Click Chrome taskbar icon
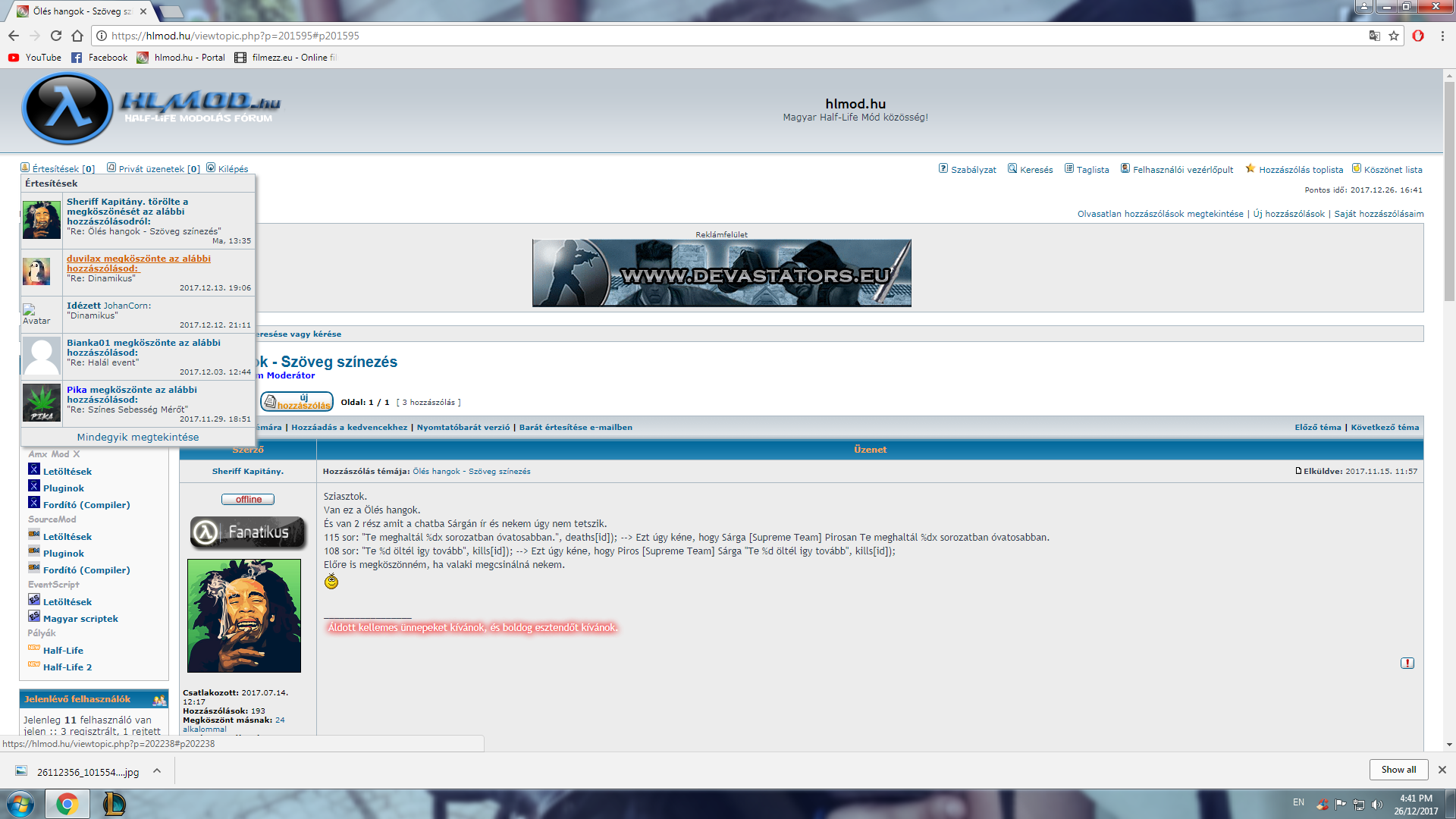 [67, 803]
